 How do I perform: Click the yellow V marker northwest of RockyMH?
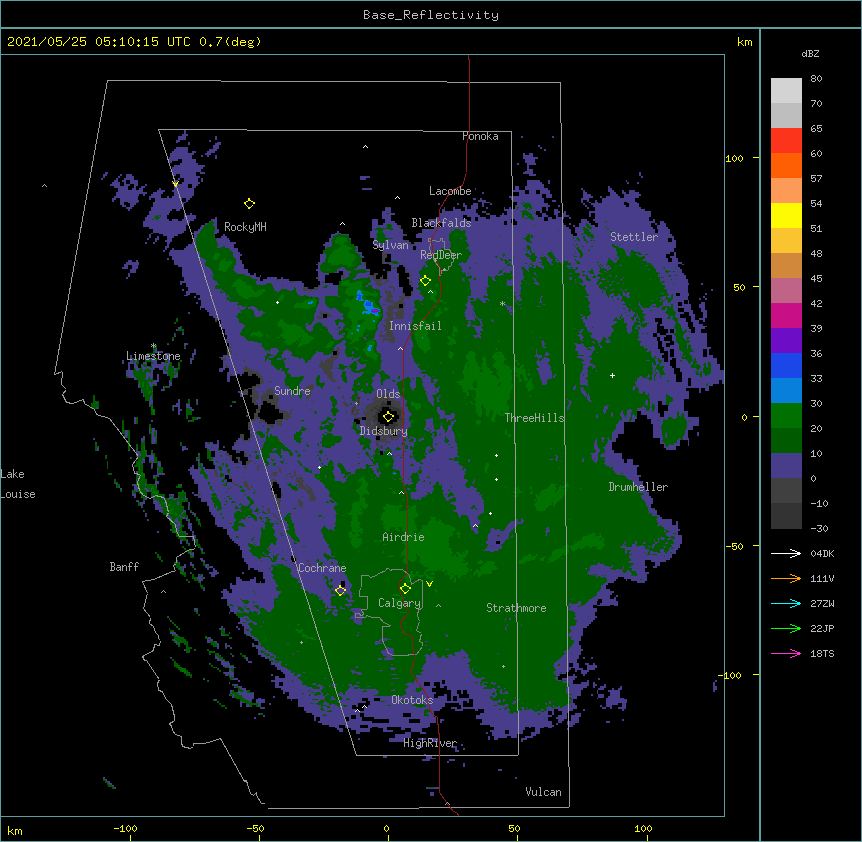click(x=175, y=184)
